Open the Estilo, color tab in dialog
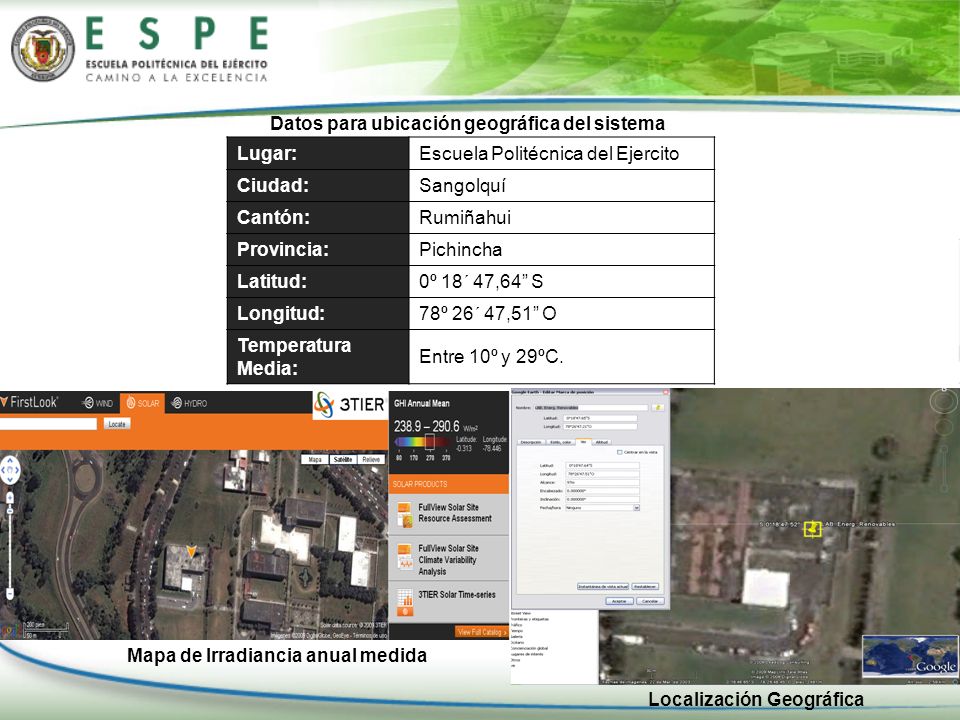This screenshot has height=720, width=960. (561, 442)
